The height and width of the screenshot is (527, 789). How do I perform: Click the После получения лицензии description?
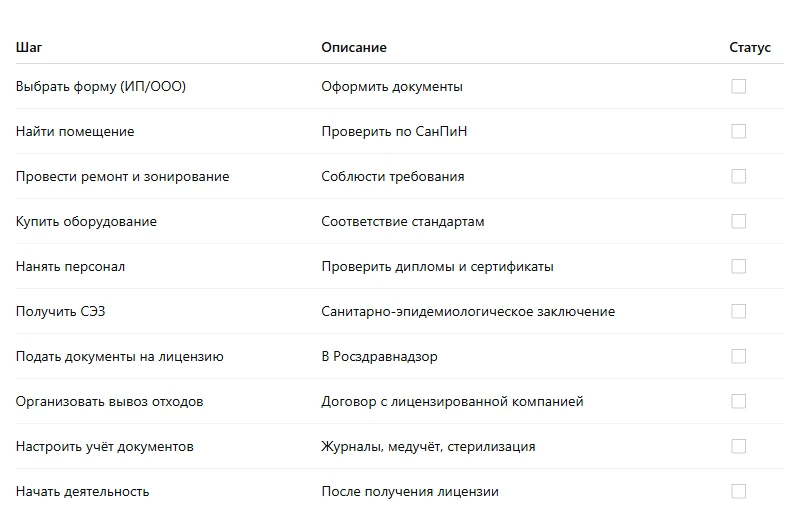410,492
